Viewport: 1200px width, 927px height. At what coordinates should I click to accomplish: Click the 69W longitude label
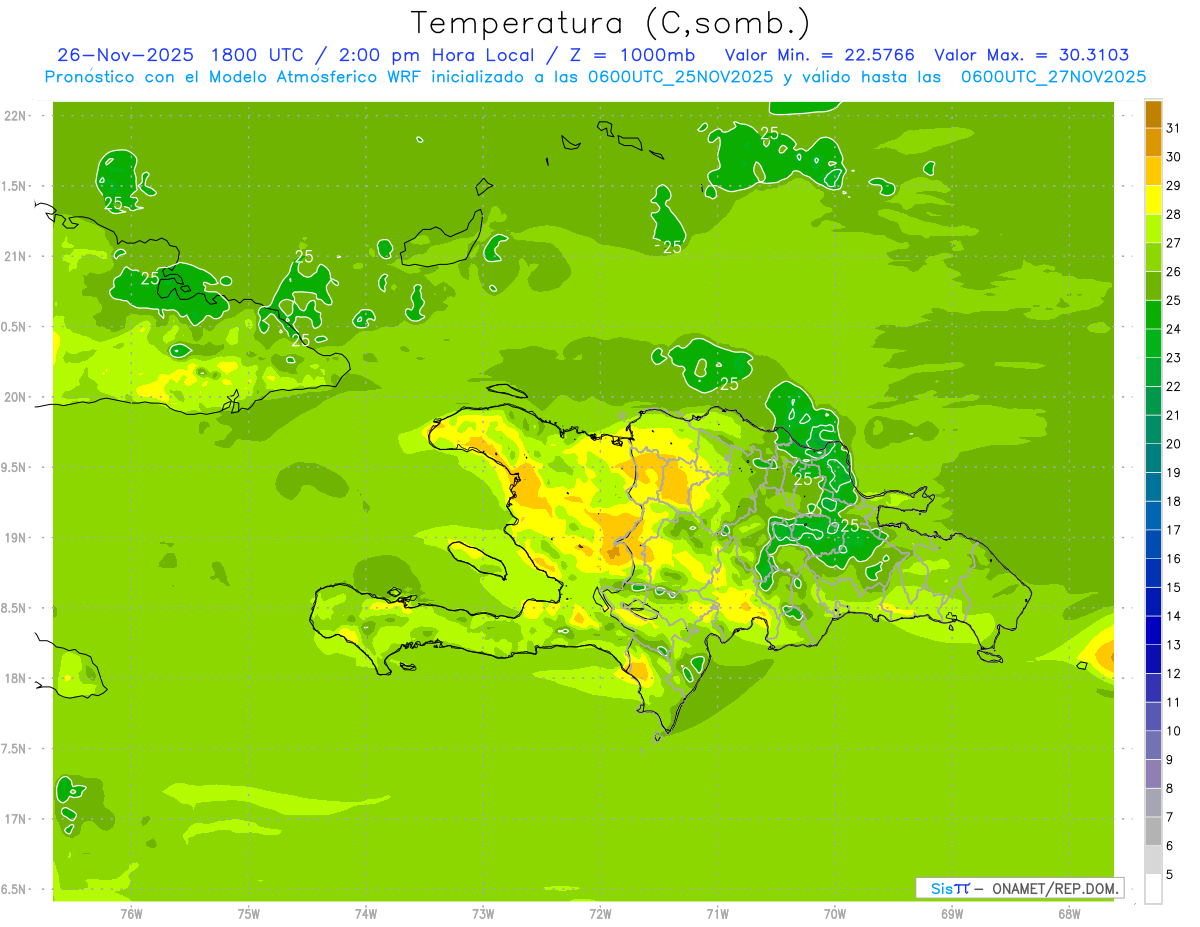pos(952,914)
